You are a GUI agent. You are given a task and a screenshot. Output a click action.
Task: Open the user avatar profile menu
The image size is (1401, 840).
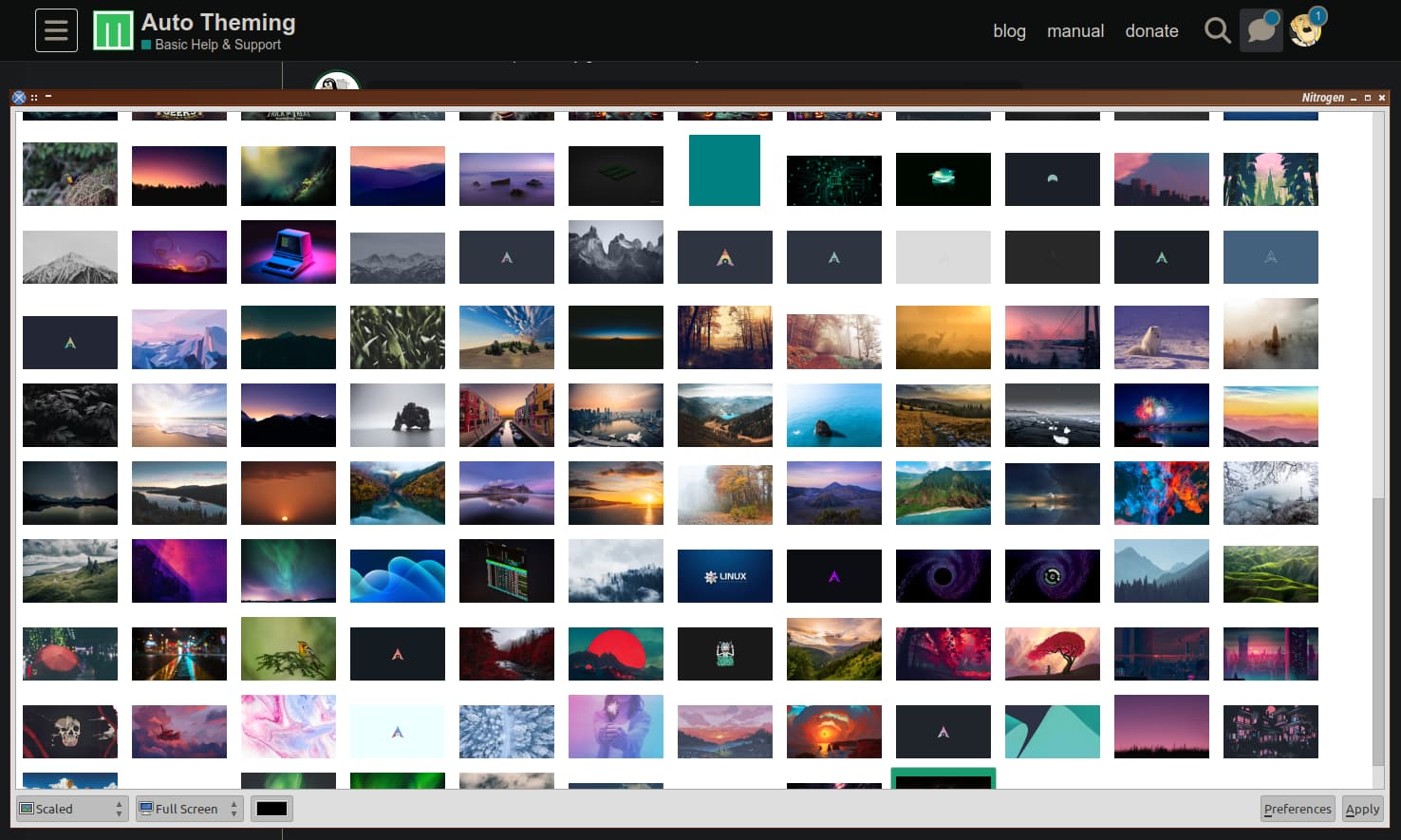point(1306,30)
